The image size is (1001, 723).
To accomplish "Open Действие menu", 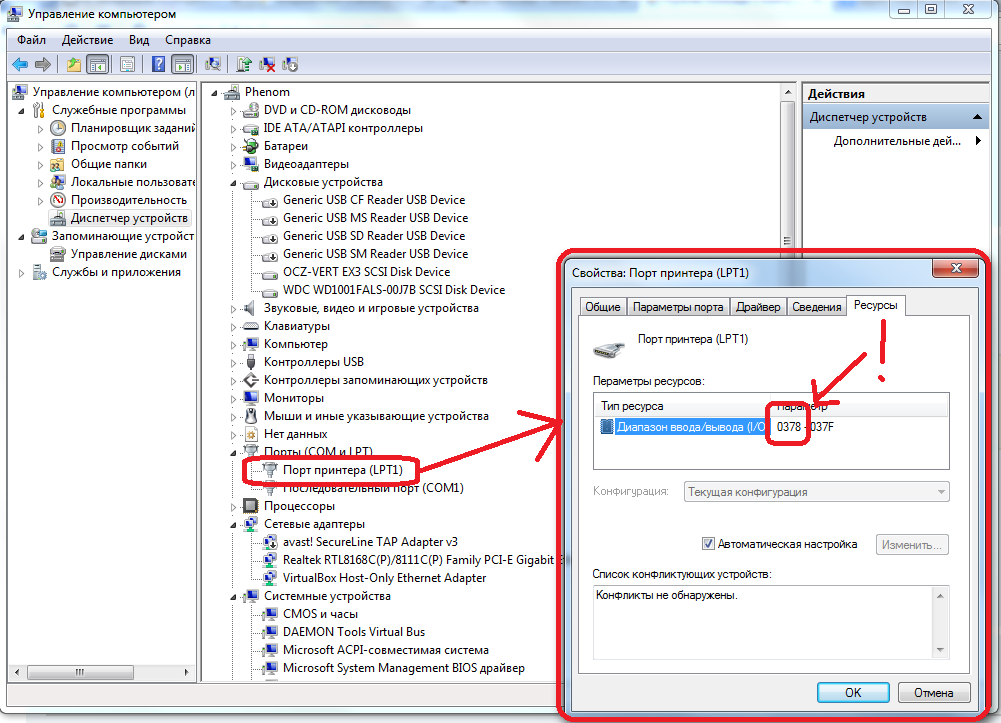I will click(87, 40).
